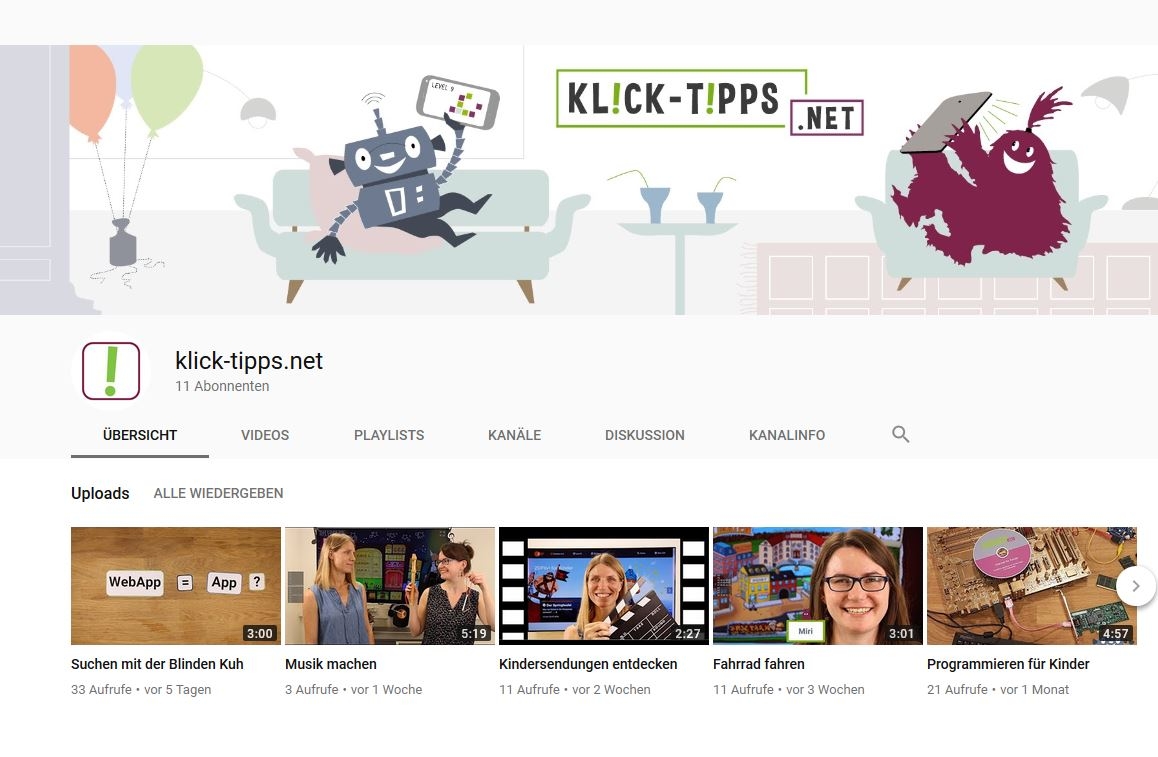1158x757 pixels.
Task: Open the WebApp = App video thumbnail
Action: click(x=176, y=586)
